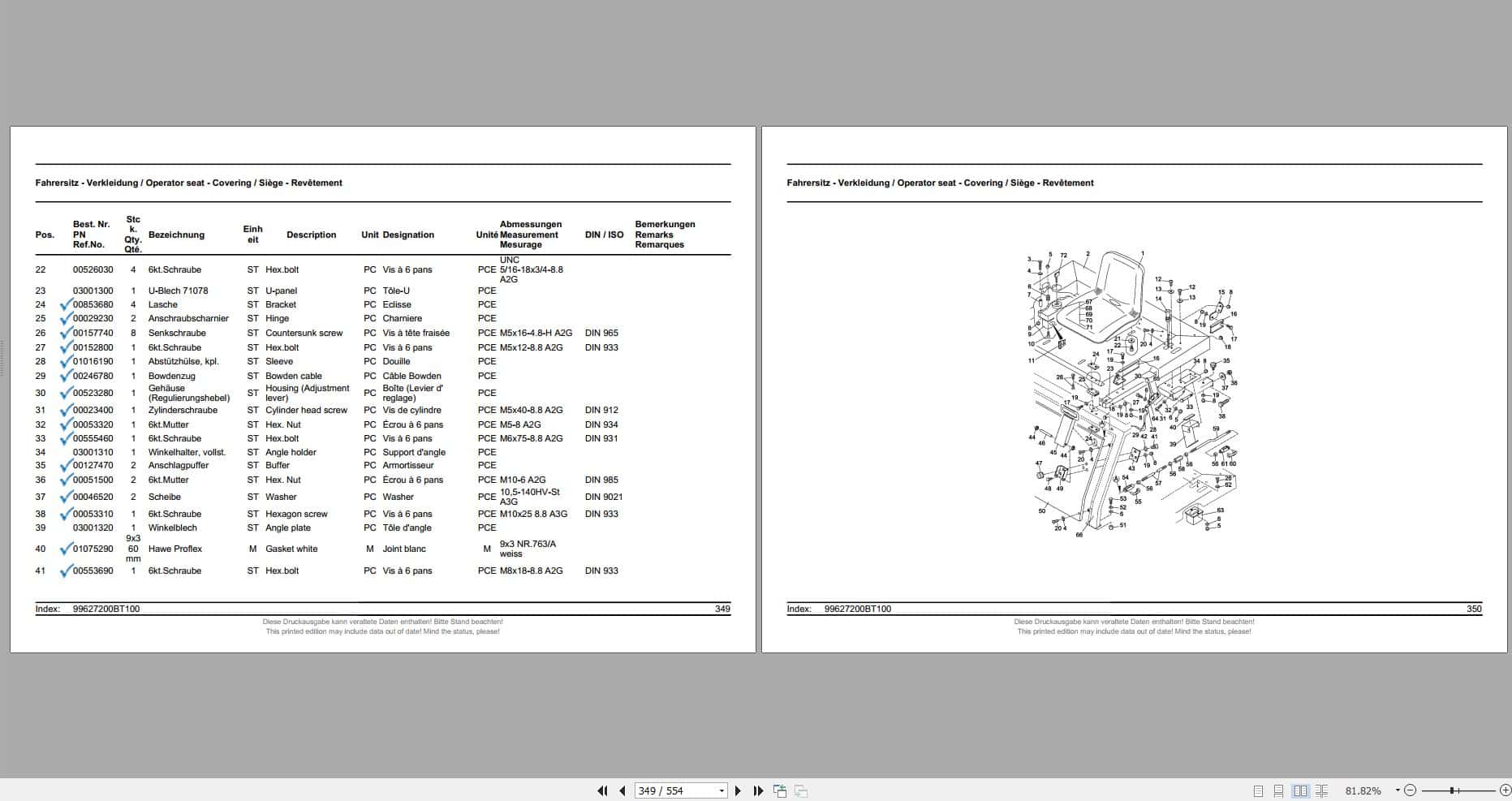The image size is (1512, 801).
Task: Click the previous view navigation icon
Action: pyautogui.click(x=780, y=790)
